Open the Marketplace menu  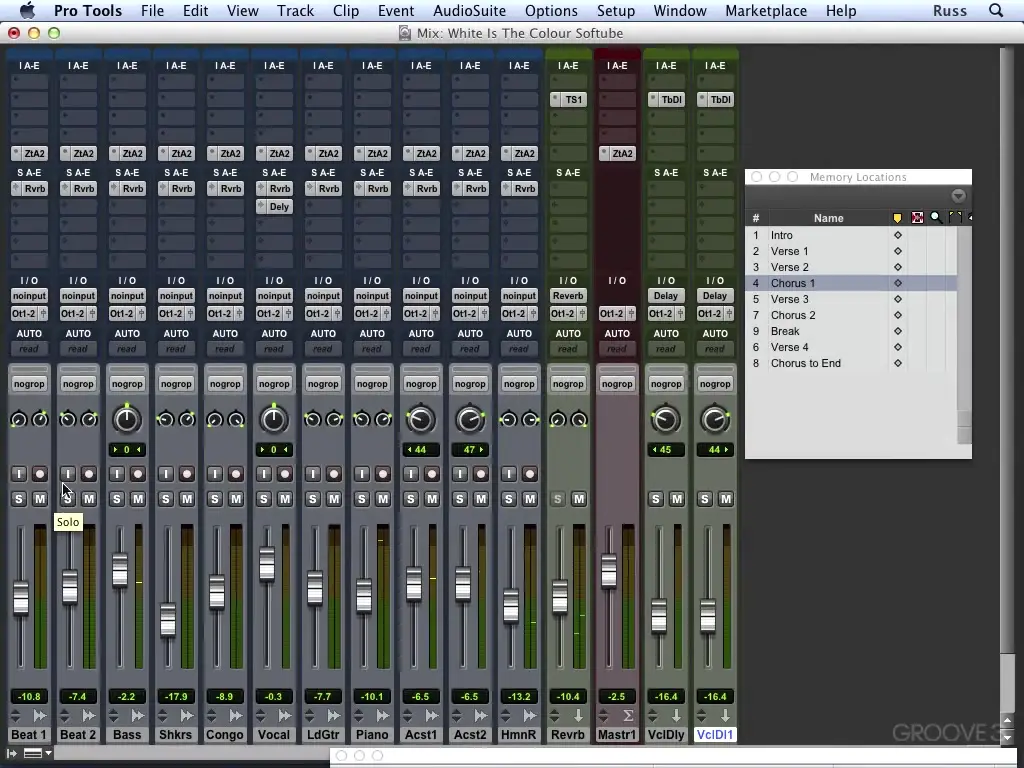[765, 10]
